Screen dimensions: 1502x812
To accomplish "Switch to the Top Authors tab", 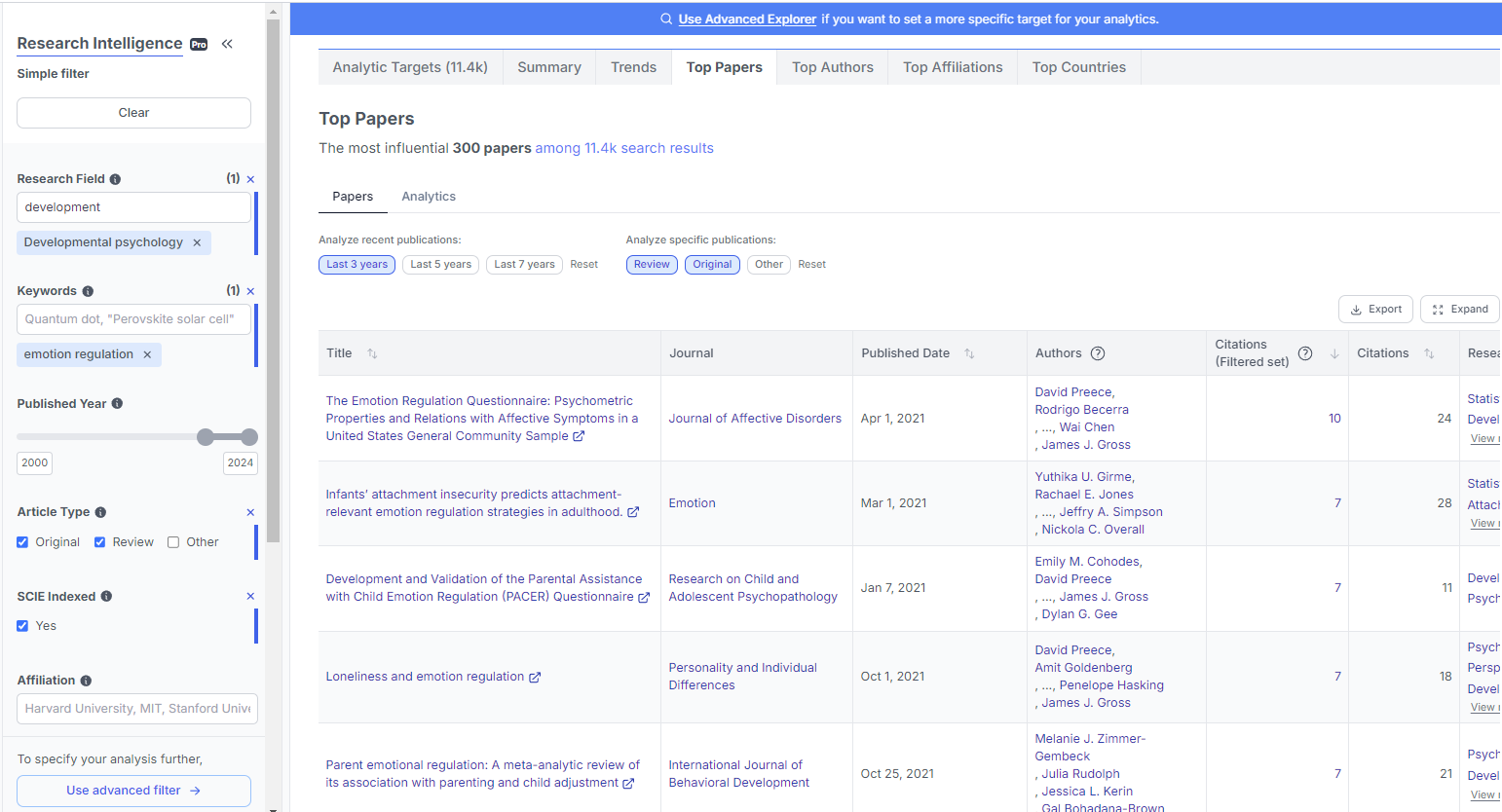I will click(x=831, y=66).
